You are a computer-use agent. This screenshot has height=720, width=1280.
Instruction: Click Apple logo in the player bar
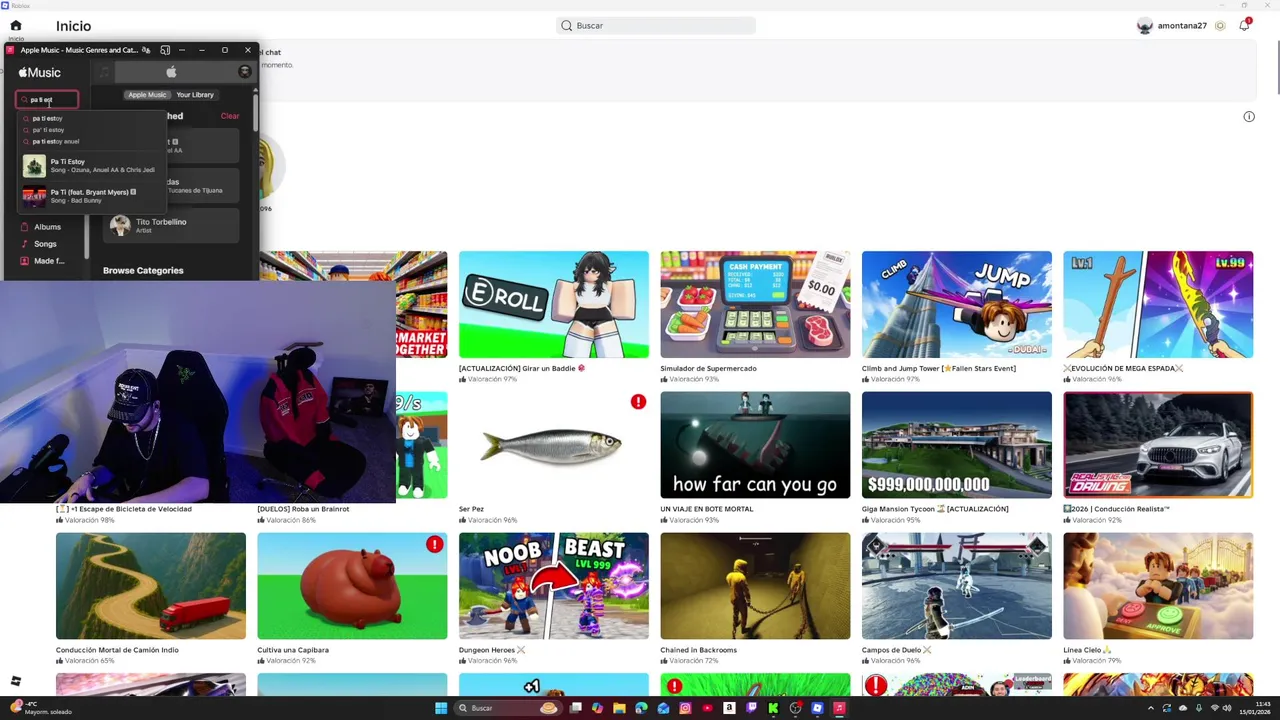(x=171, y=72)
